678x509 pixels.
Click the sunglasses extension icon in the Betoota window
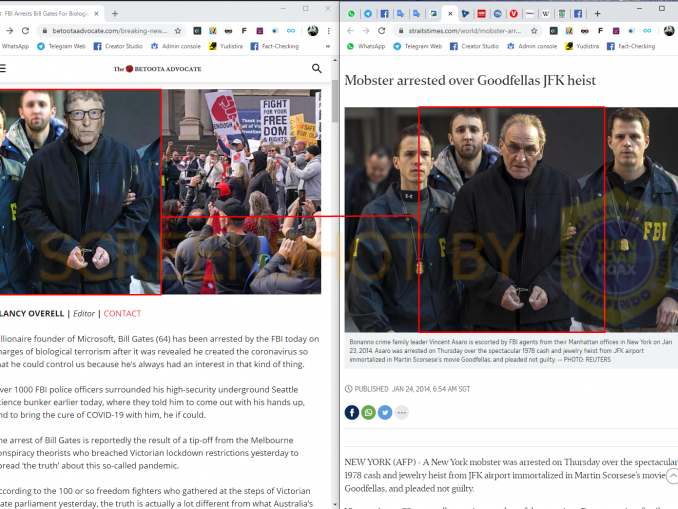[228, 31]
